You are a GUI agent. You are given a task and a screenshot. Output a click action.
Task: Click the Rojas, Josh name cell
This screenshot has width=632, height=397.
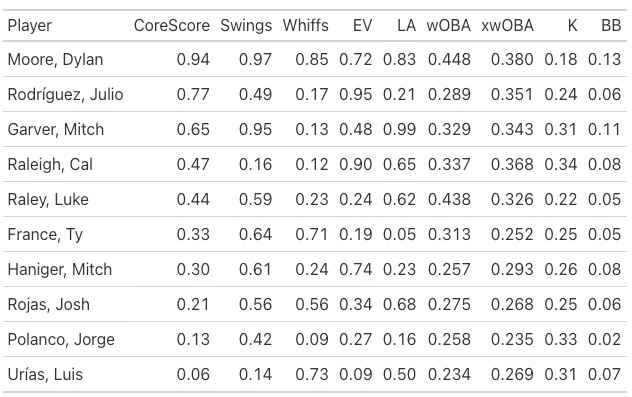(48, 305)
